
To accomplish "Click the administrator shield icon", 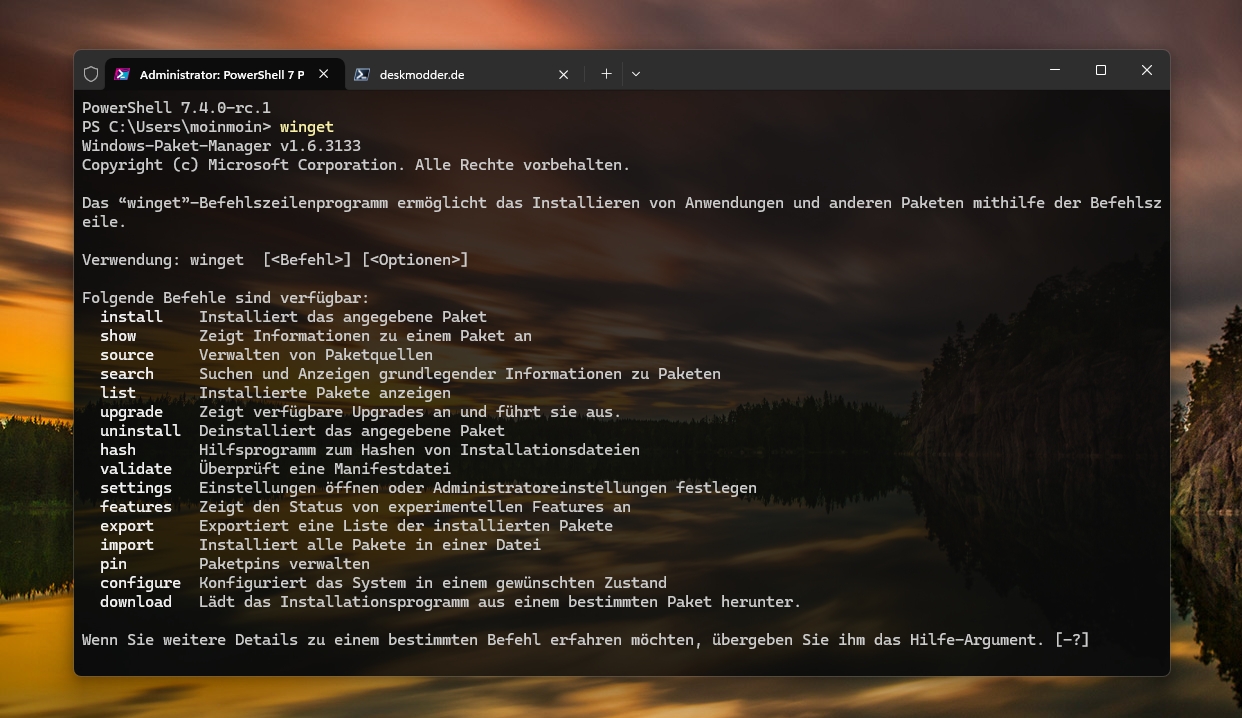I will click(91, 74).
